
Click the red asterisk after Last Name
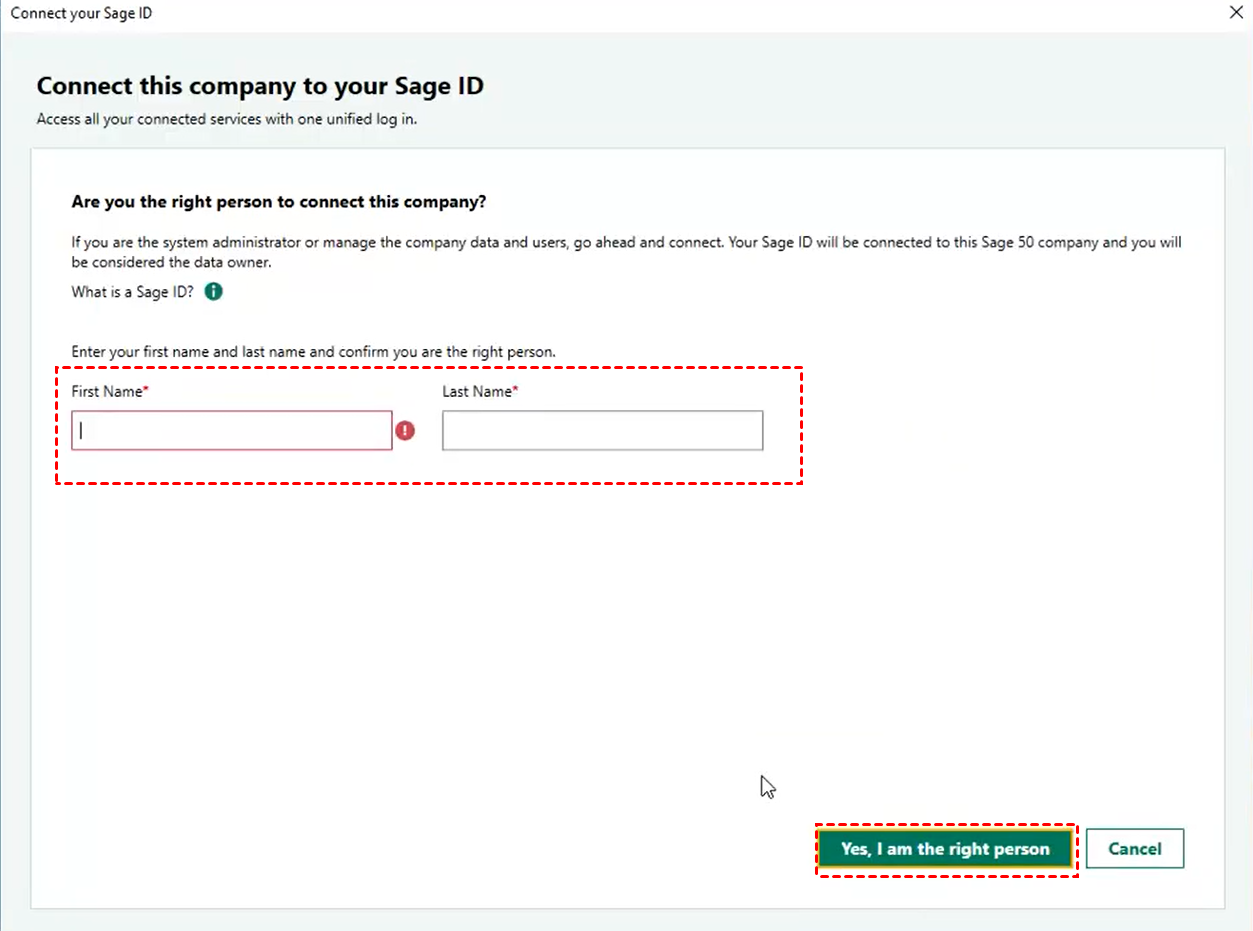pyautogui.click(x=515, y=390)
